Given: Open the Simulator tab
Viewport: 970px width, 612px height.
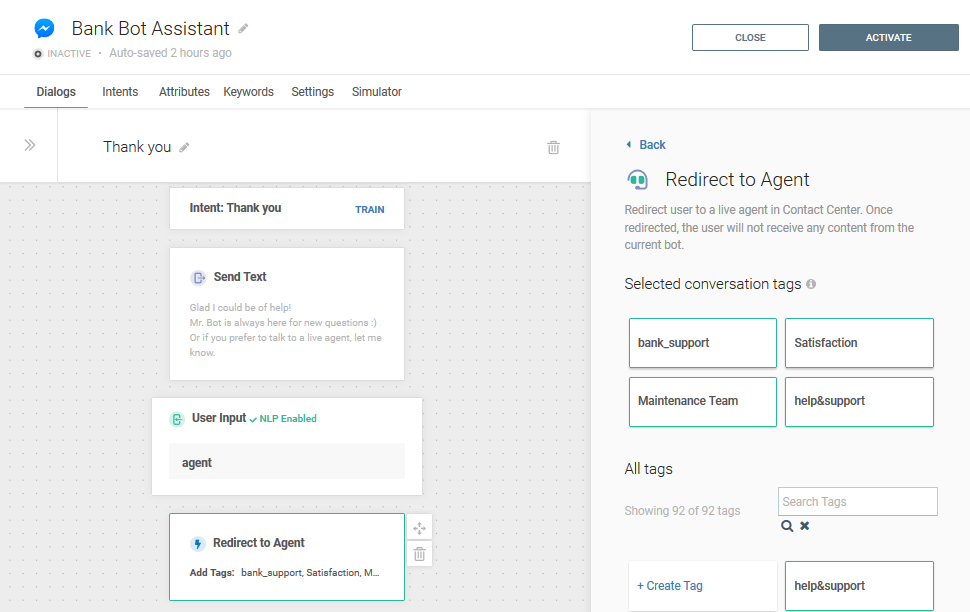Looking at the screenshot, I should (376, 92).
